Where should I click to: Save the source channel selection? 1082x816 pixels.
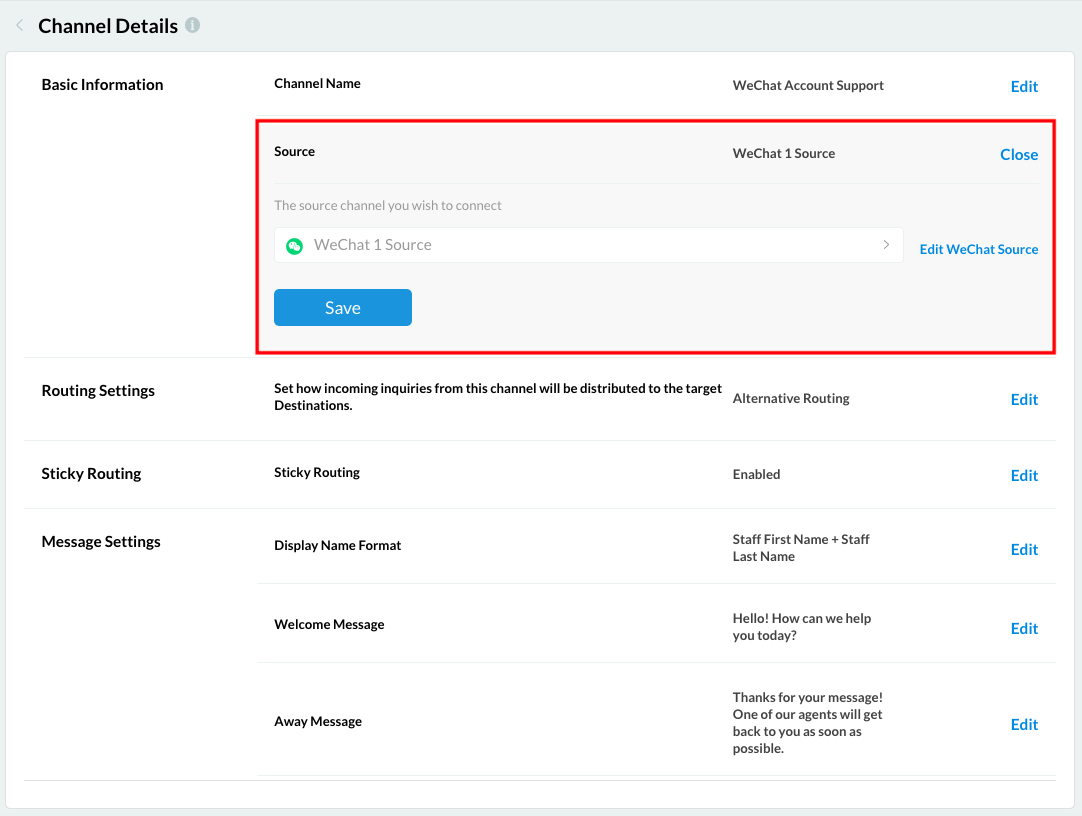coord(343,308)
